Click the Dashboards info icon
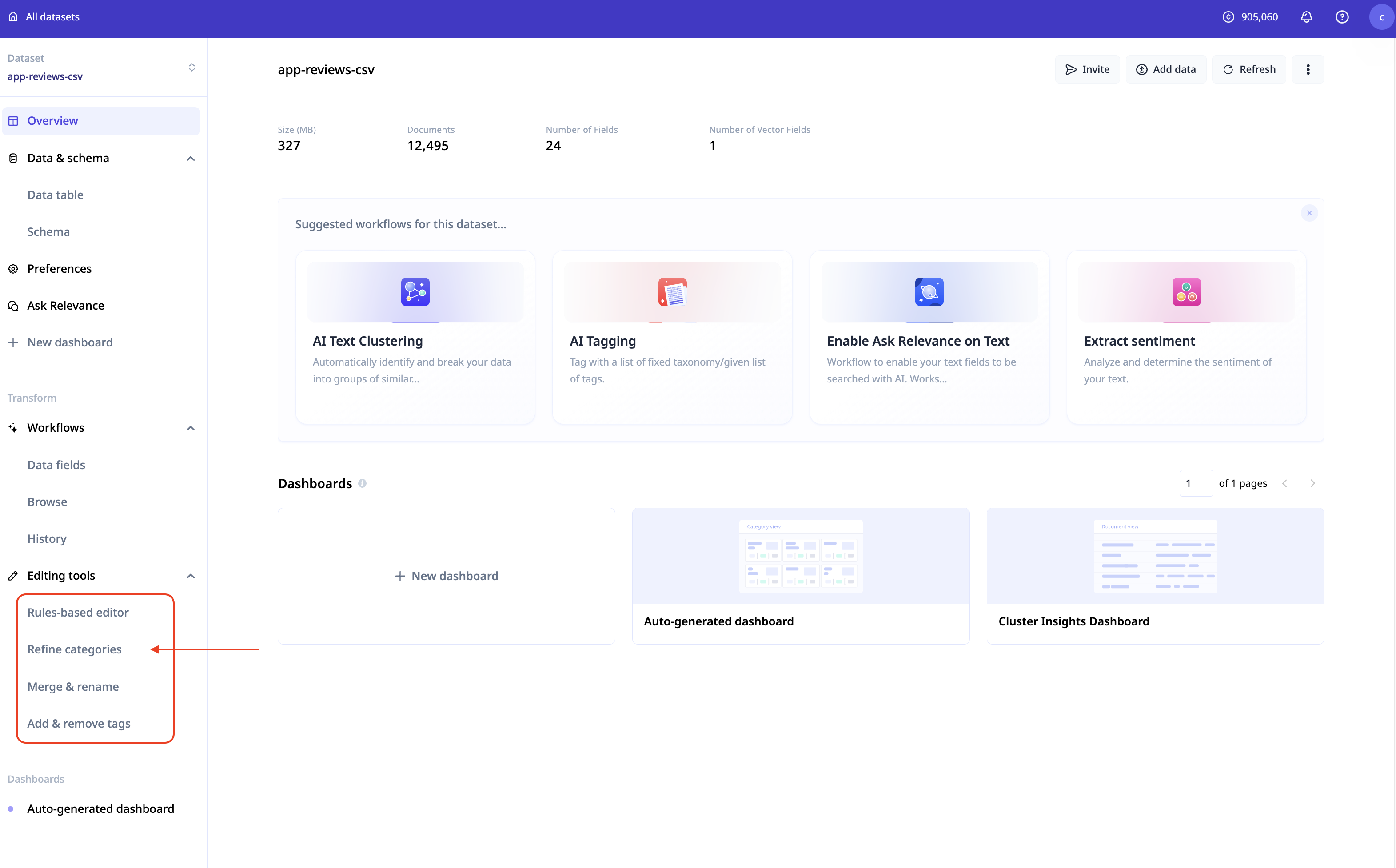This screenshot has height=868, width=1396. pyautogui.click(x=362, y=483)
